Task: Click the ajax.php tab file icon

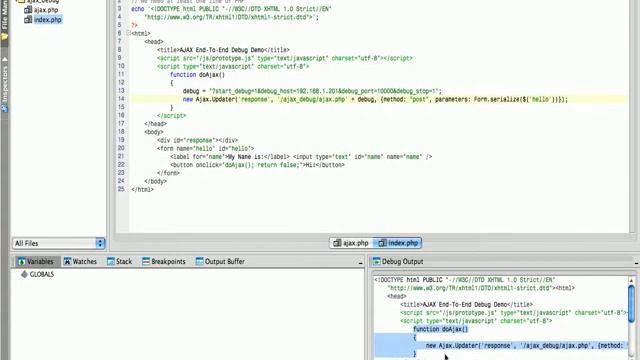Action: coord(337,243)
